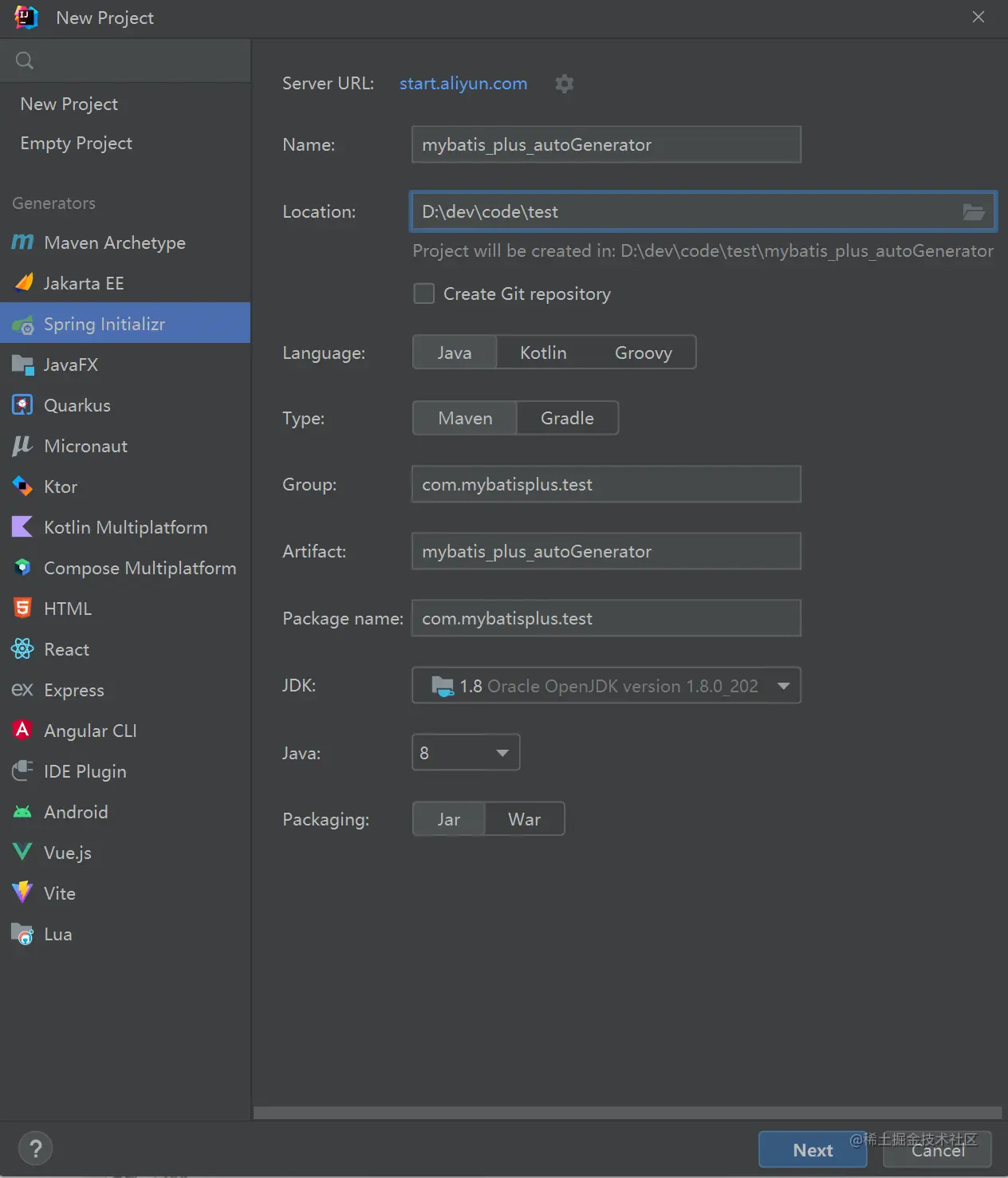The height and width of the screenshot is (1178, 1008).
Task: Click into the Group input field
Action: click(606, 485)
